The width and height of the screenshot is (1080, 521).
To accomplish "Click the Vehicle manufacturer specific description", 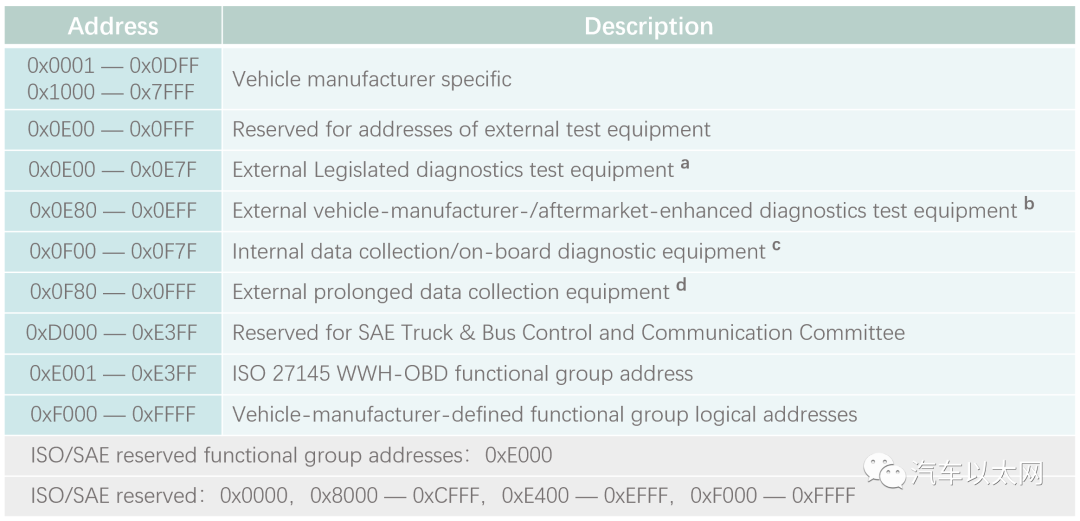I will pos(372,79).
